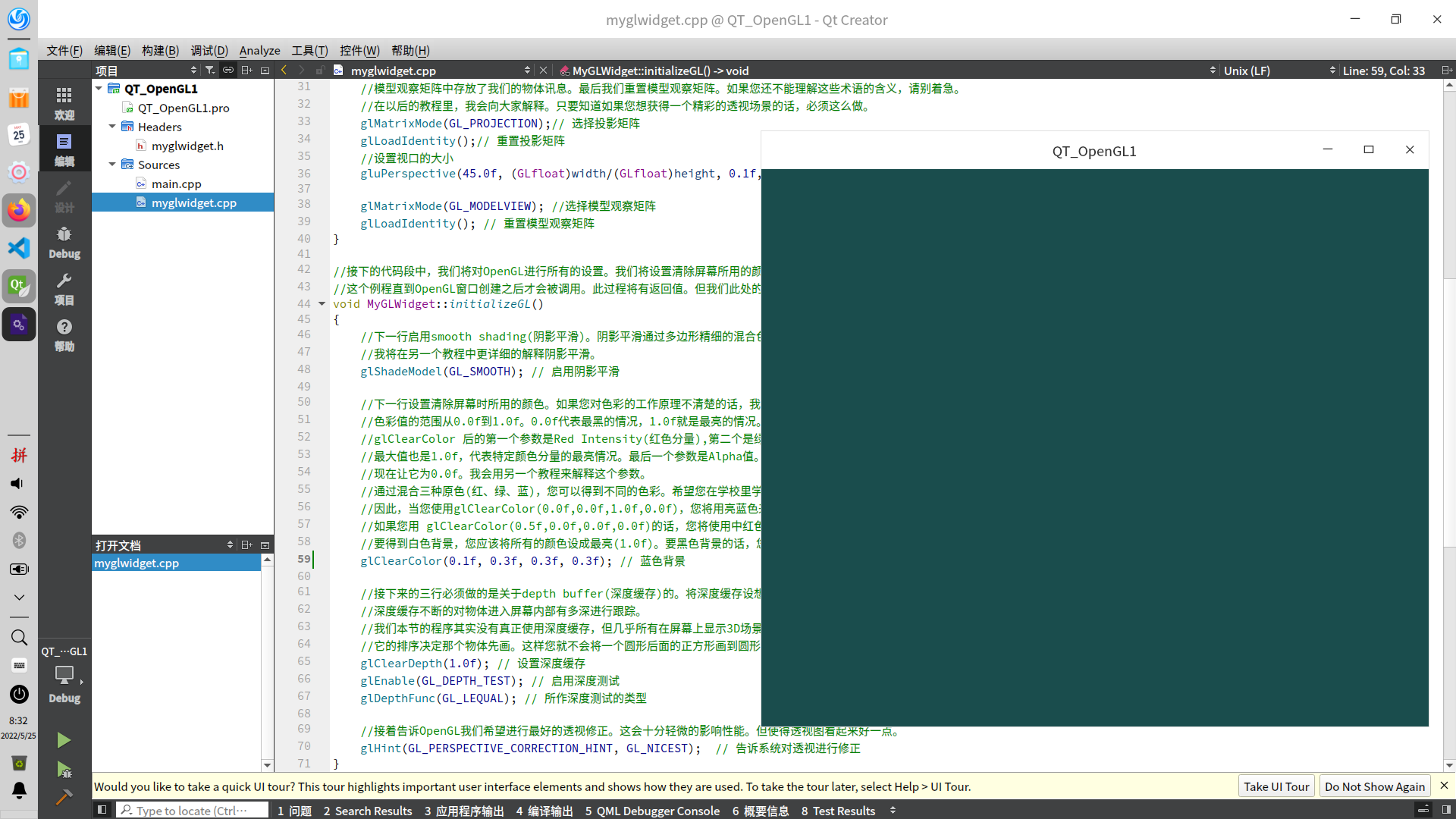
Task: Switch to the Welcome mode
Action: tap(64, 102)
